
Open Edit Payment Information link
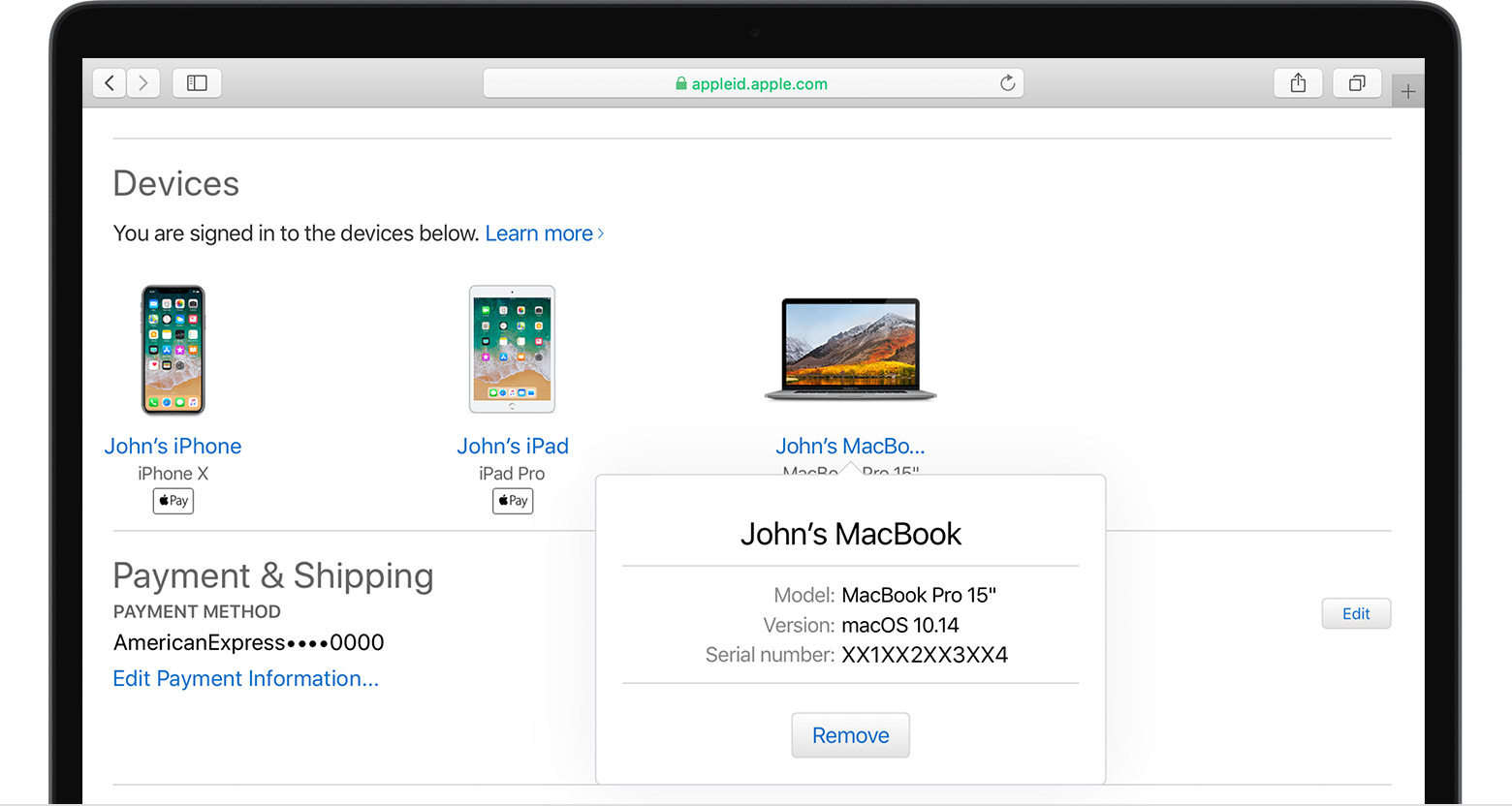[x=246, y=678]
